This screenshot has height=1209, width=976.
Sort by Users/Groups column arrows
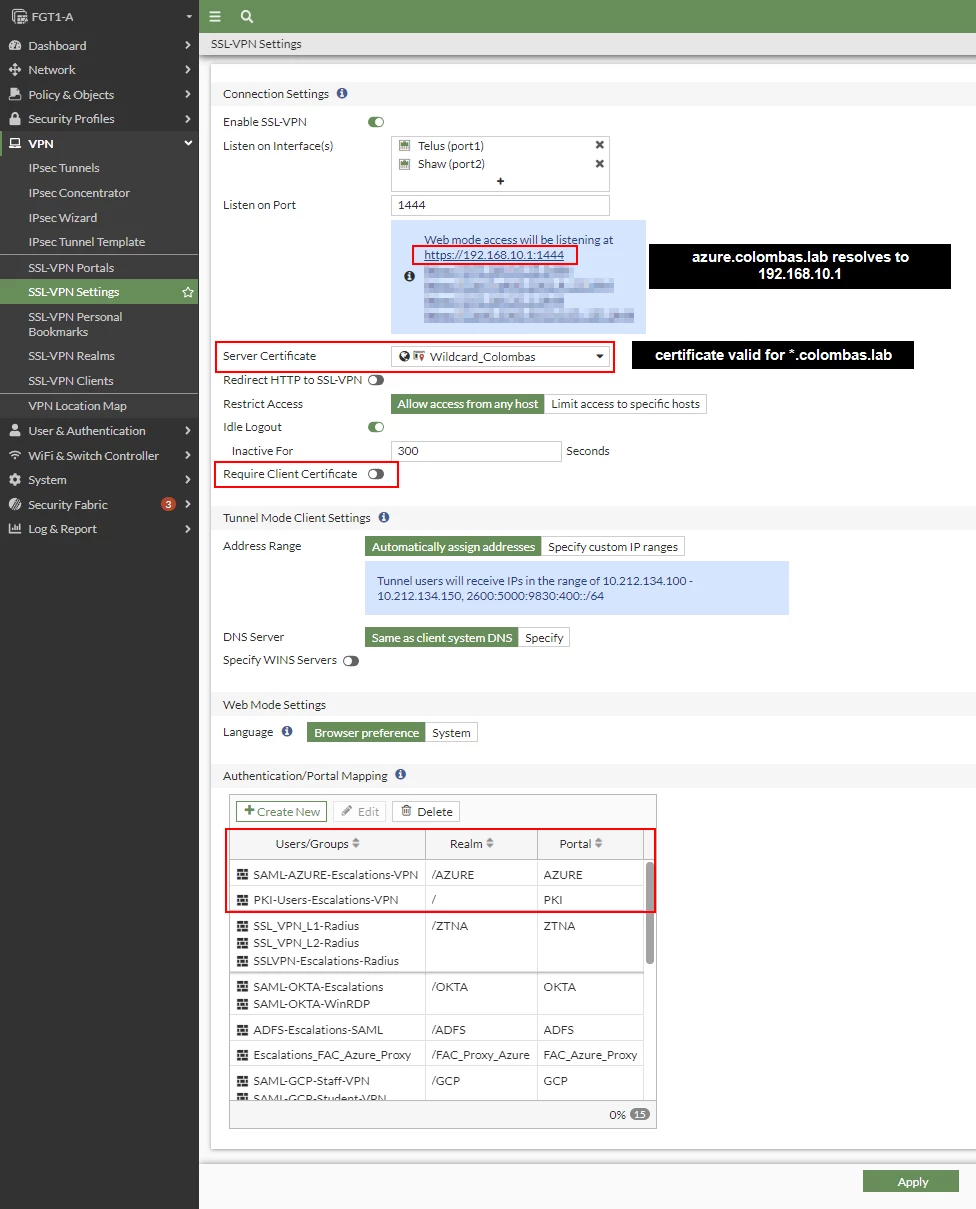pos(356,844)
